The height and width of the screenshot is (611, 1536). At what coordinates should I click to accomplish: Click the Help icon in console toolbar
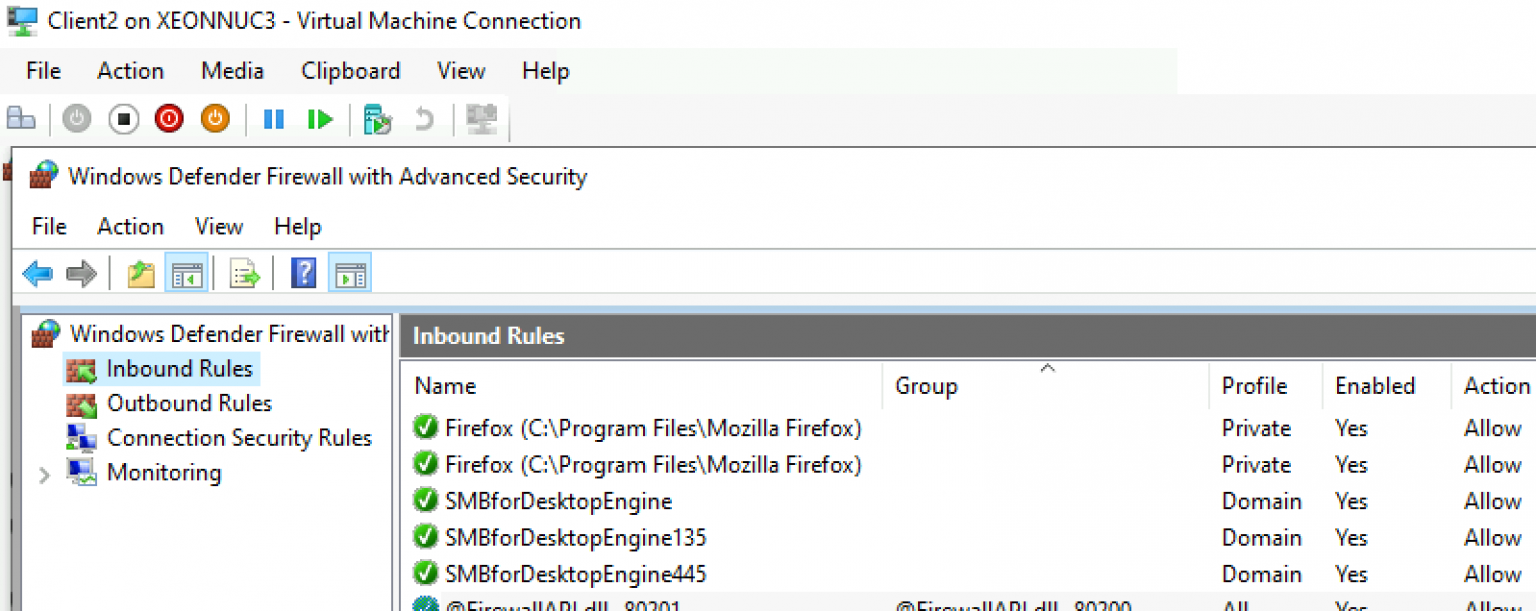(303, 272)
